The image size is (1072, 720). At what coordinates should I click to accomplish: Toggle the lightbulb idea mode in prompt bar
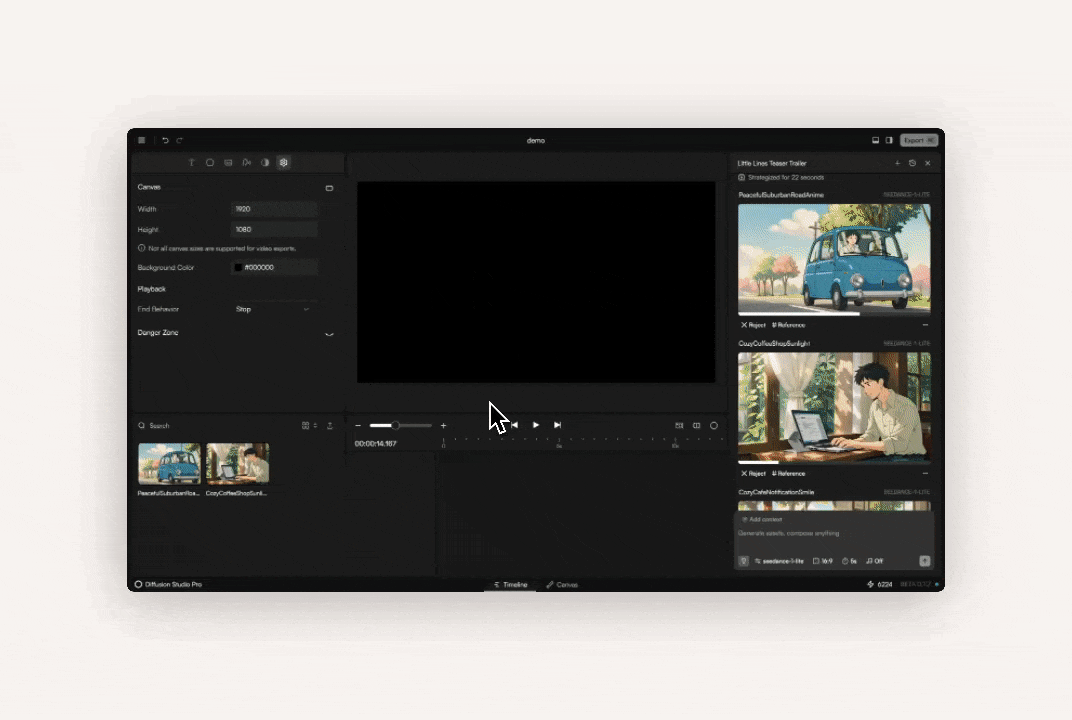(744, 561)
